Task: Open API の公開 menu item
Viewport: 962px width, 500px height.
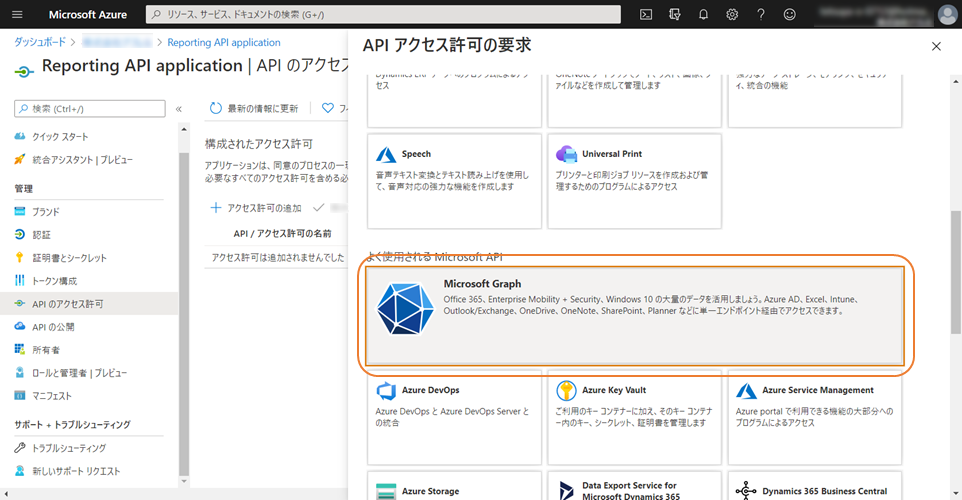Action: [x=53, y=327]
